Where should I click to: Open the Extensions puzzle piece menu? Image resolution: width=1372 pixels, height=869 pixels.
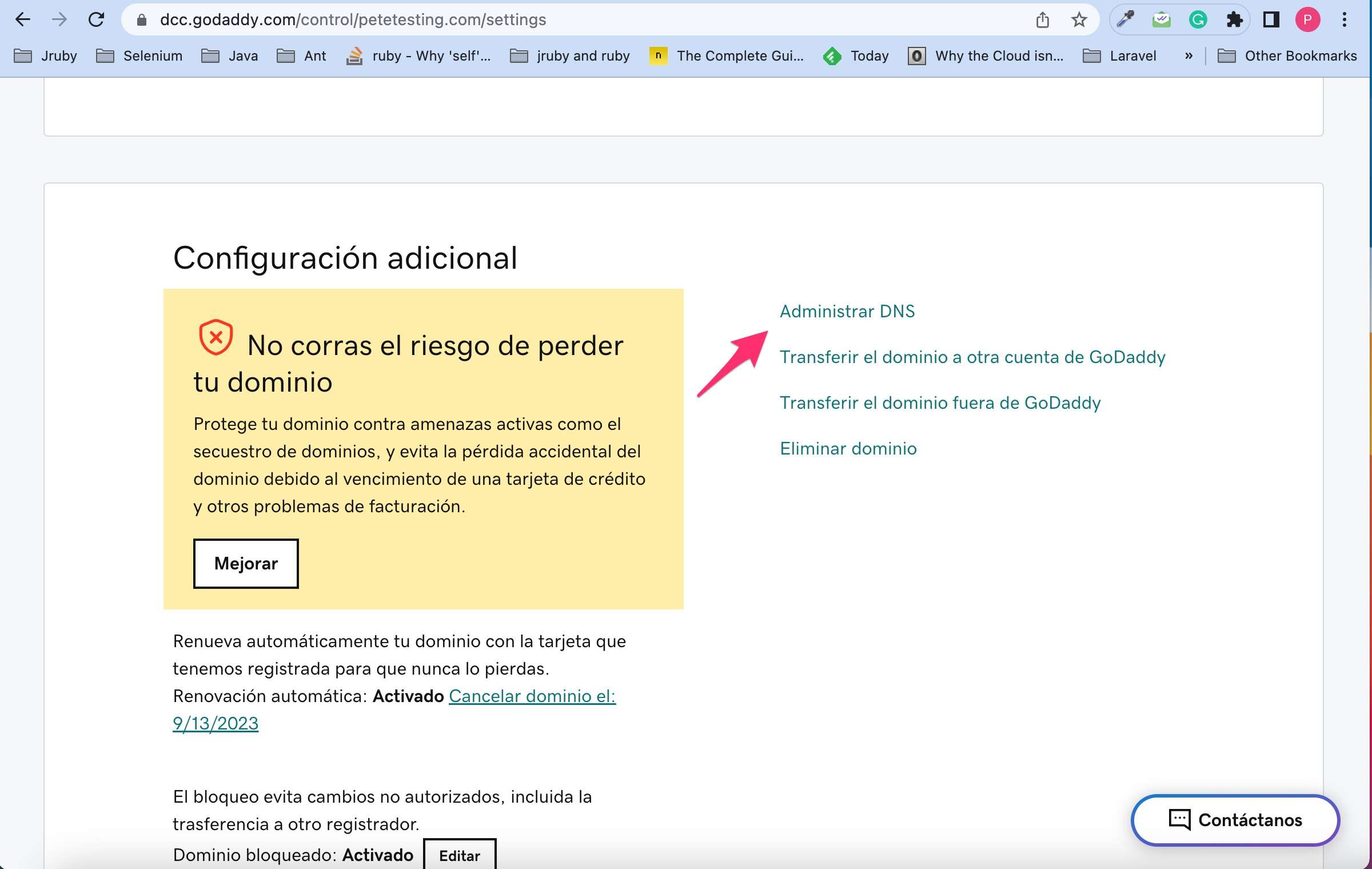[1234, 20]
